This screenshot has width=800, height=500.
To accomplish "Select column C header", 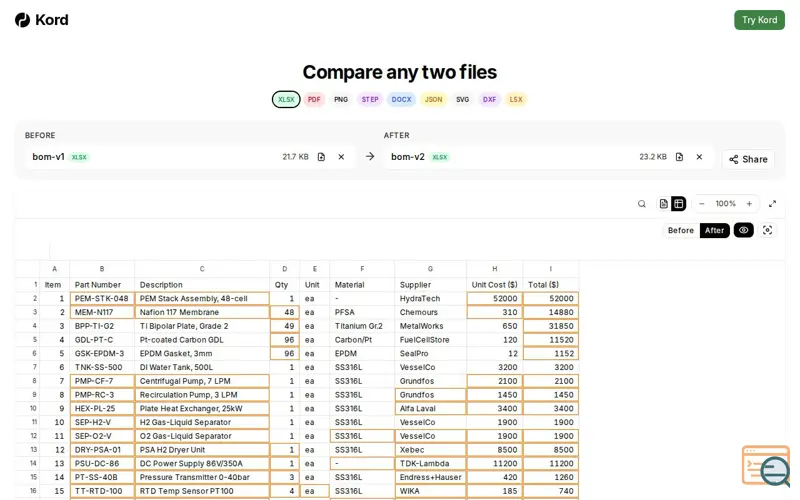I will 202,269.
